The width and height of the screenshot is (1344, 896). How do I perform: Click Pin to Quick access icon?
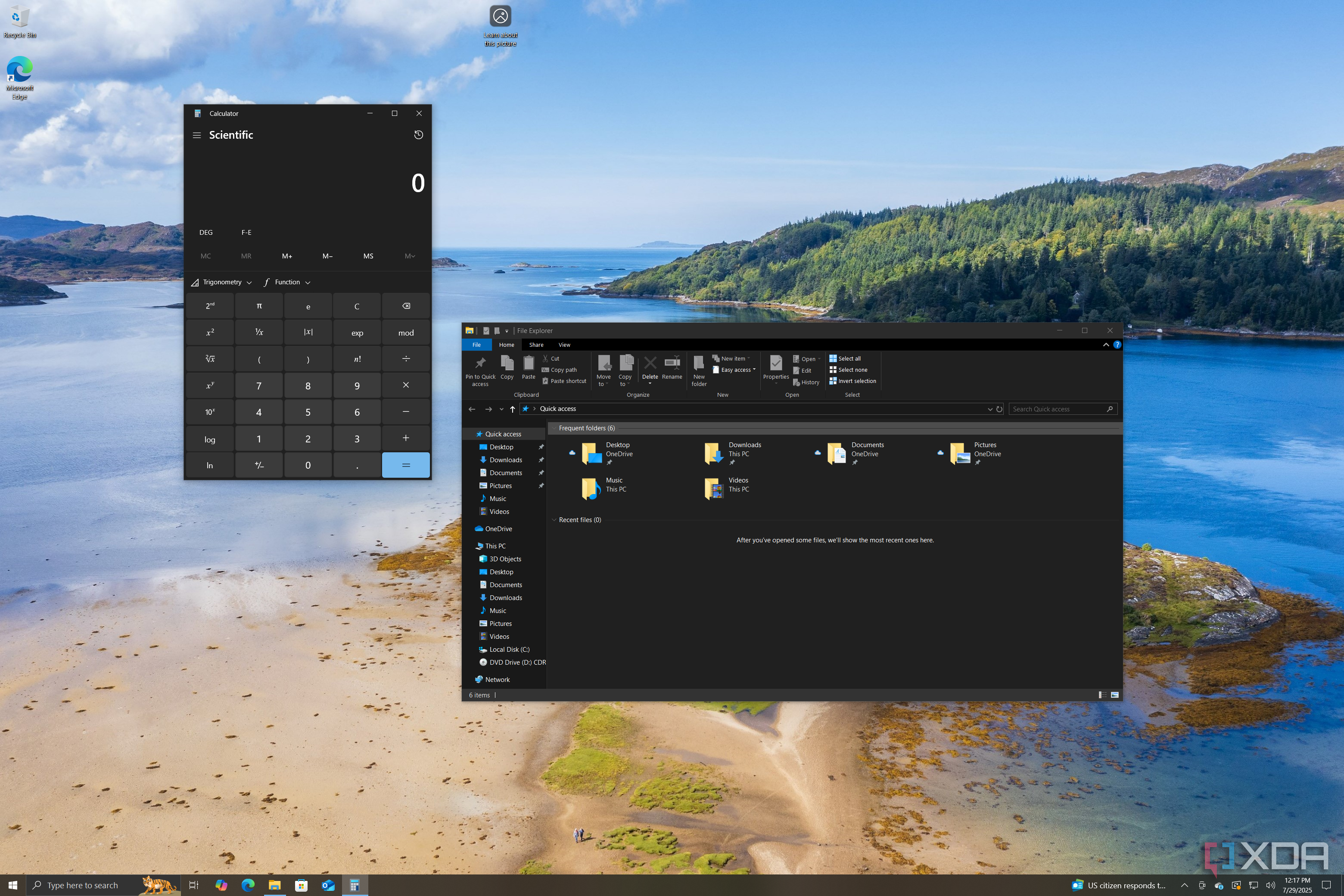pos(480,363)
